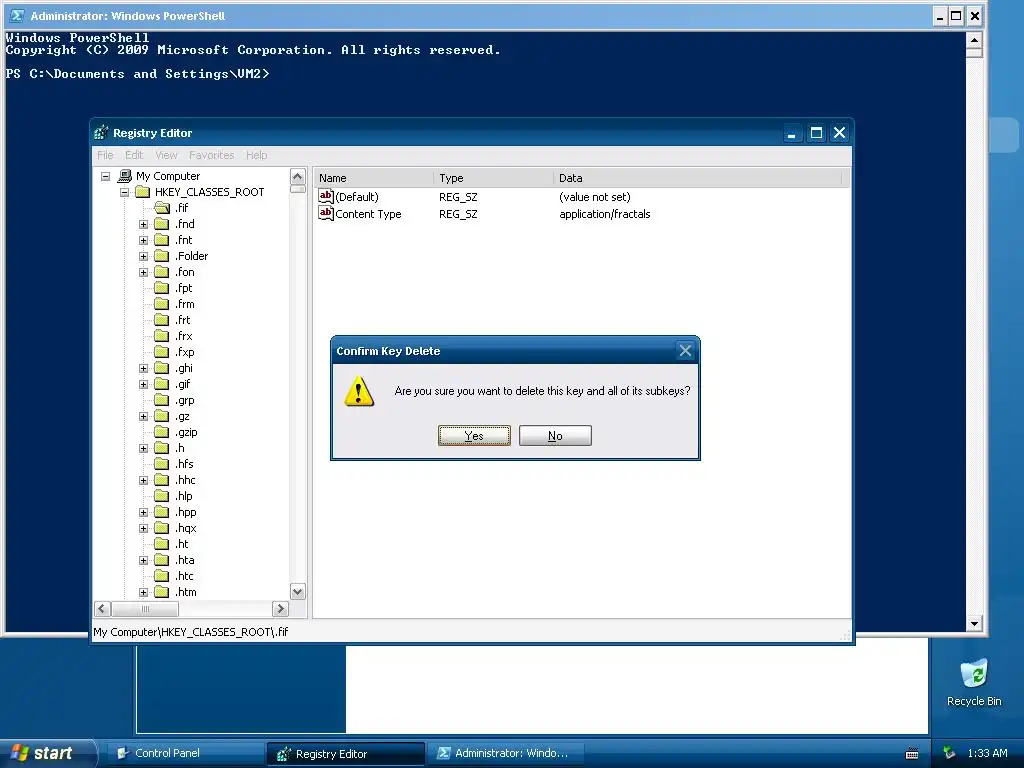This screenshot has height=768, width=1024.
Task: Click the .grp folder icon
Action: click(x=161, y=400)
